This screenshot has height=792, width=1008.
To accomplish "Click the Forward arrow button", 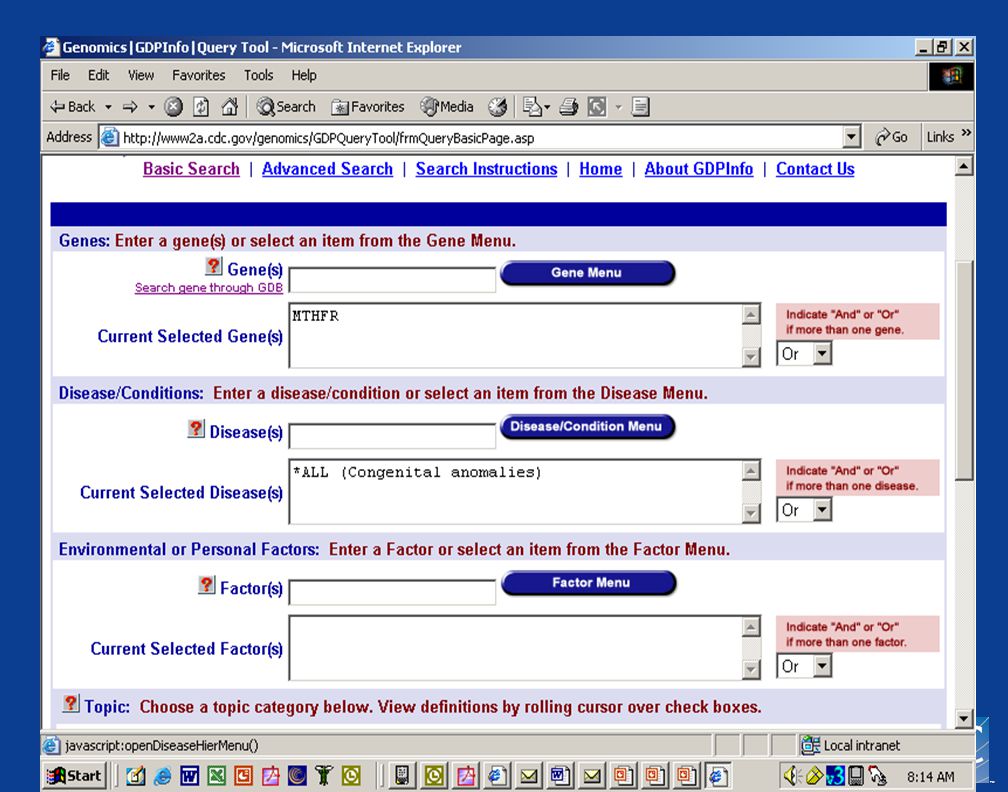I will pyautogui.click(x=130, y=107).
